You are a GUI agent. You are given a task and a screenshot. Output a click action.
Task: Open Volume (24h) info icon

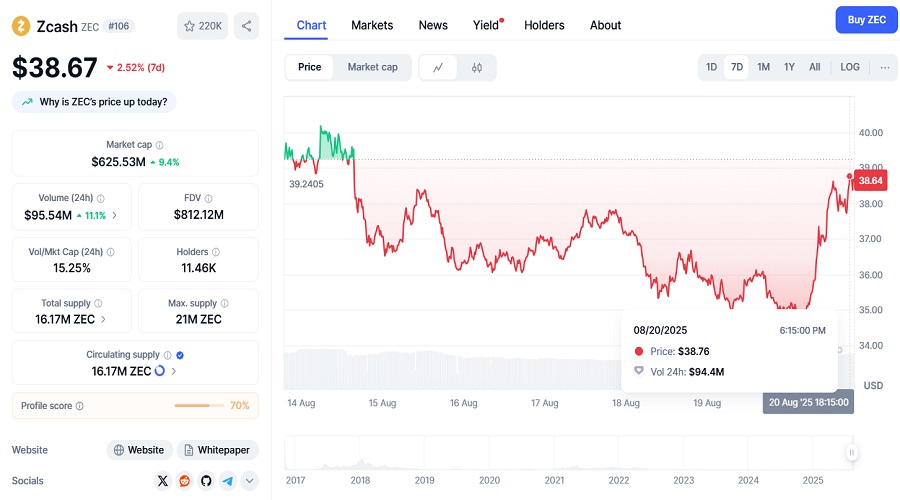pos(101,199)
